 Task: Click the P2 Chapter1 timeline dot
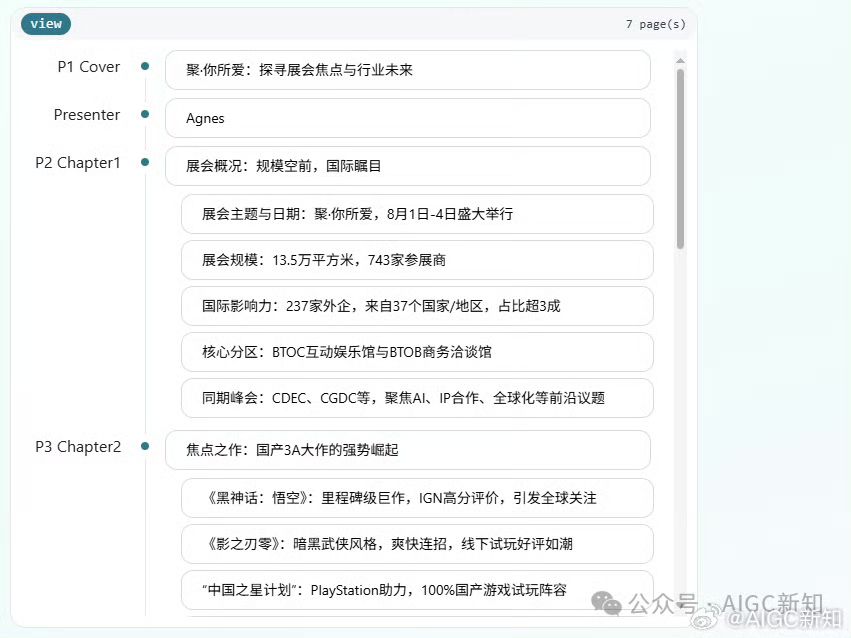tap(145, 162)
